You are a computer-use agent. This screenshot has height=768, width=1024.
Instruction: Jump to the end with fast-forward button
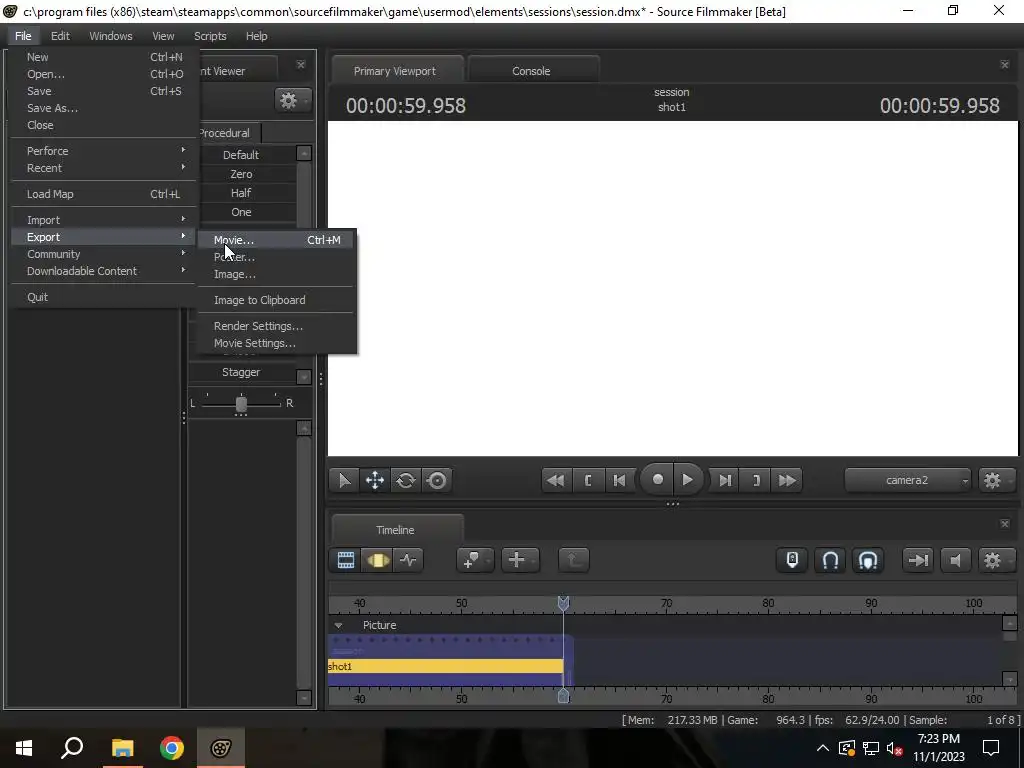[x=788, y=481]
